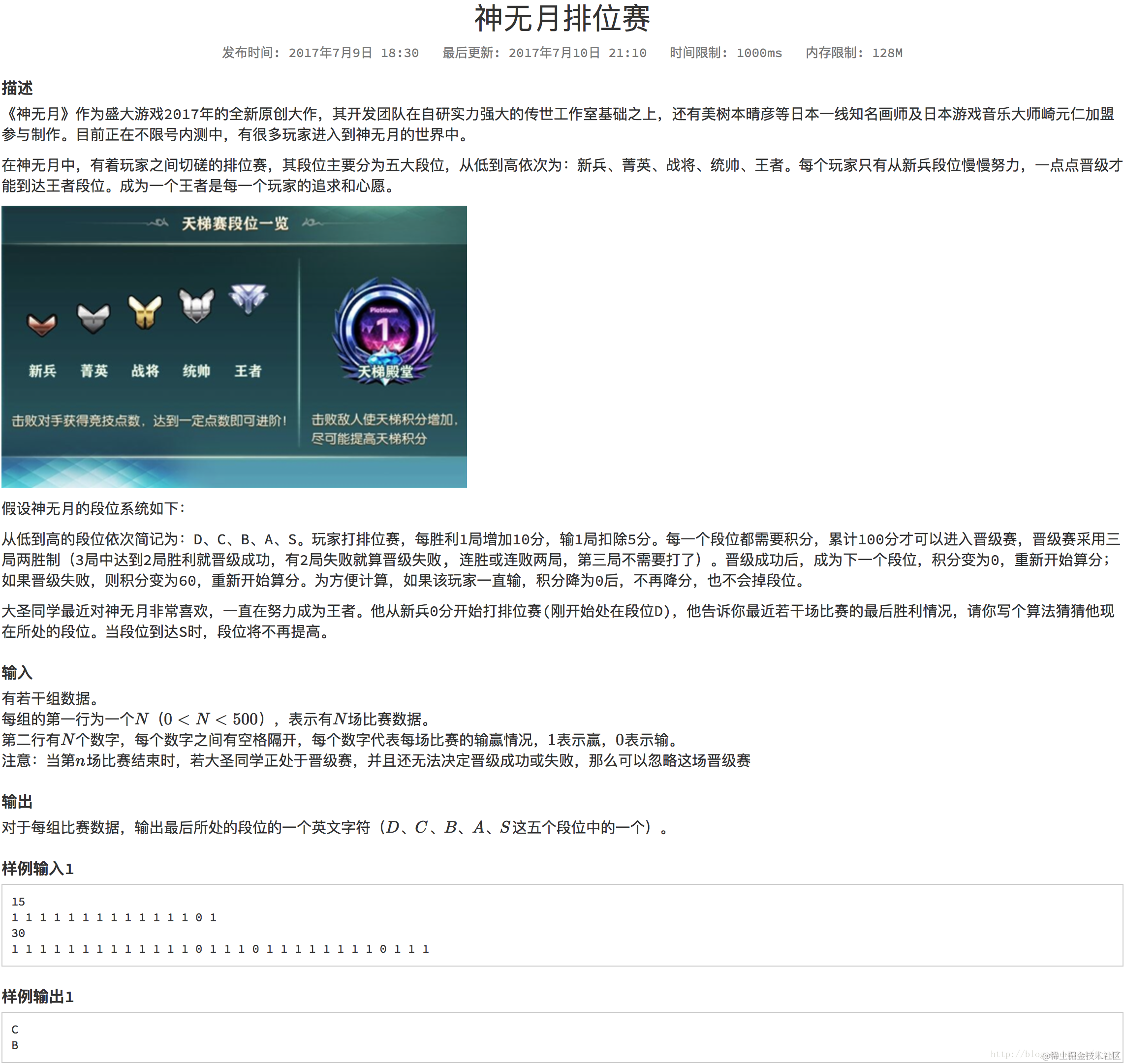Click the 天梯赛段位一览 banner title
The width and height of the screenshot is (1124, 1064).
tap(235, 223)
